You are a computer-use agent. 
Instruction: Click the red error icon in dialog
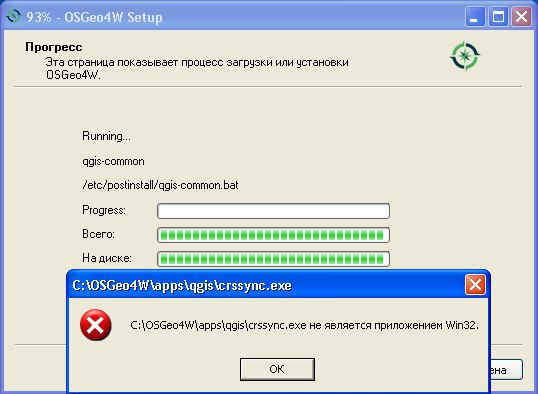tap(95, 325)
